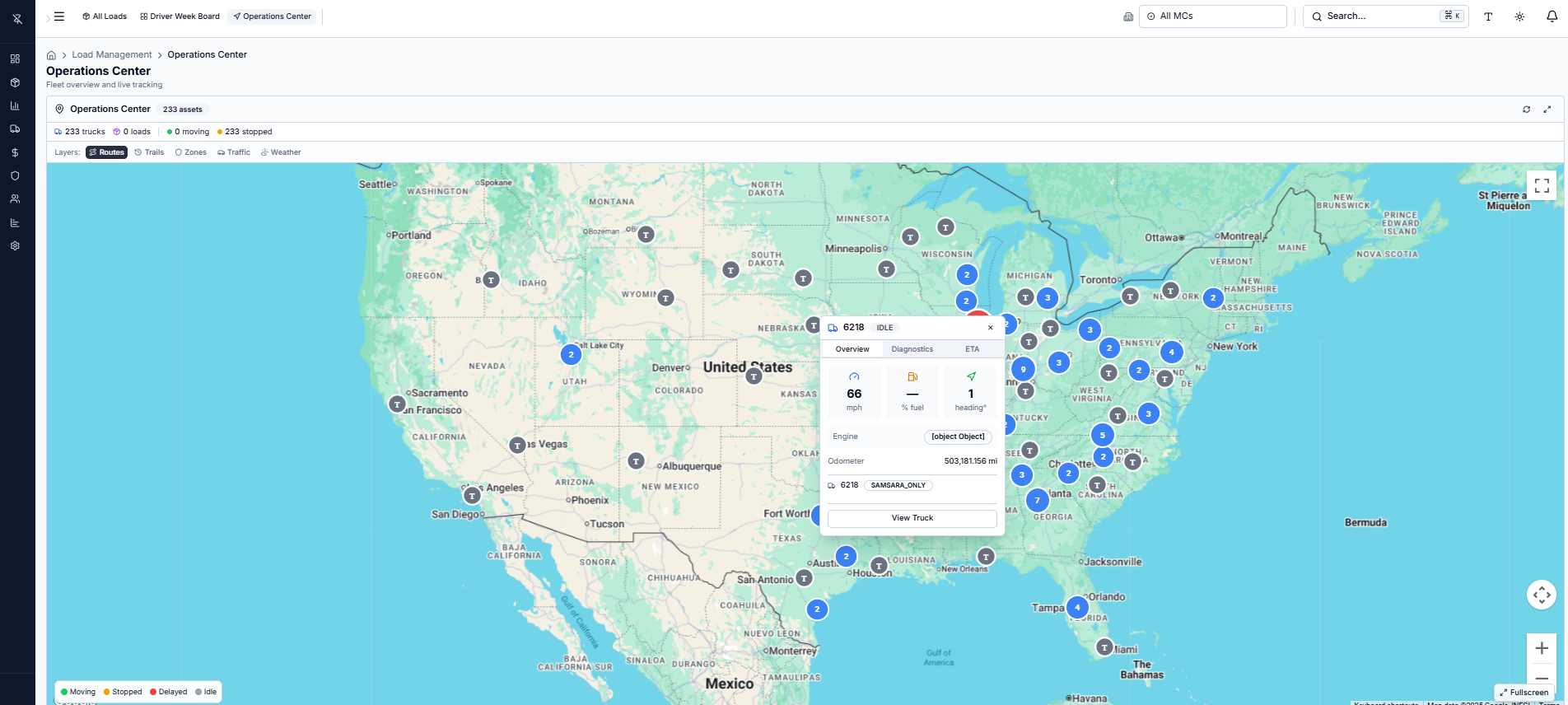Turn on the Weather layer
Screen dimensions: 1568x705
click(x=281, y=152)
